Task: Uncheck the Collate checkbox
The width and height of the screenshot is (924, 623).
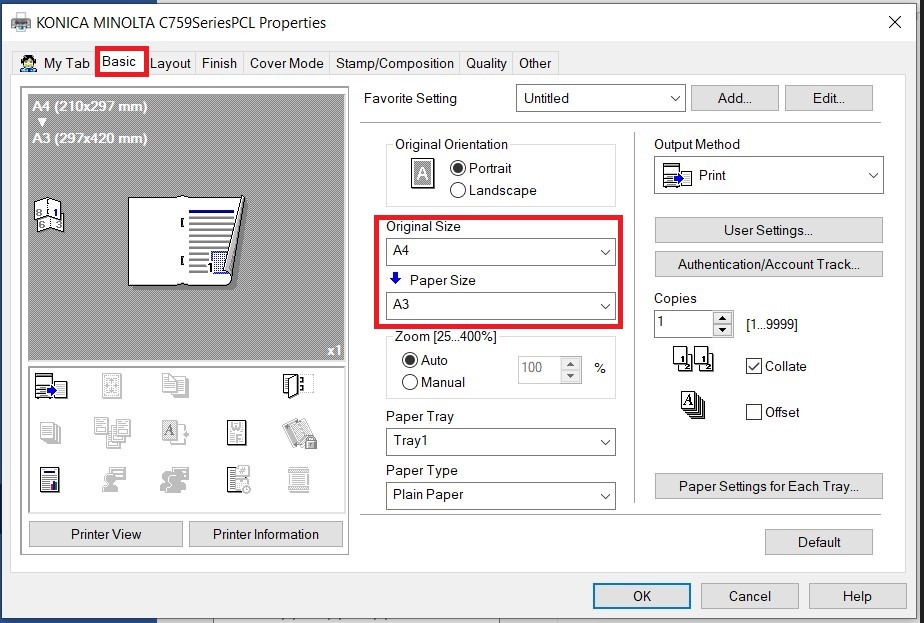Action: 754,366
